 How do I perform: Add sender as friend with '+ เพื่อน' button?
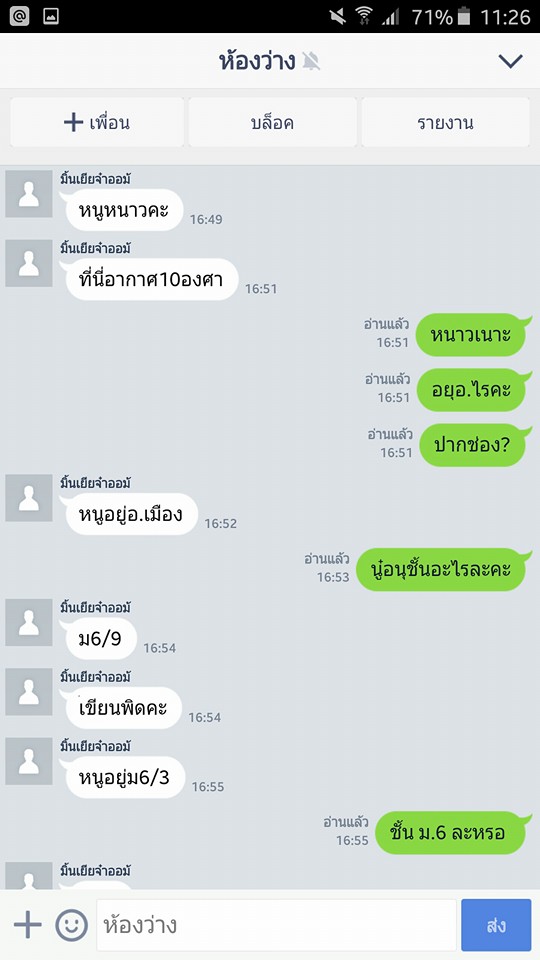coord(97,122)
